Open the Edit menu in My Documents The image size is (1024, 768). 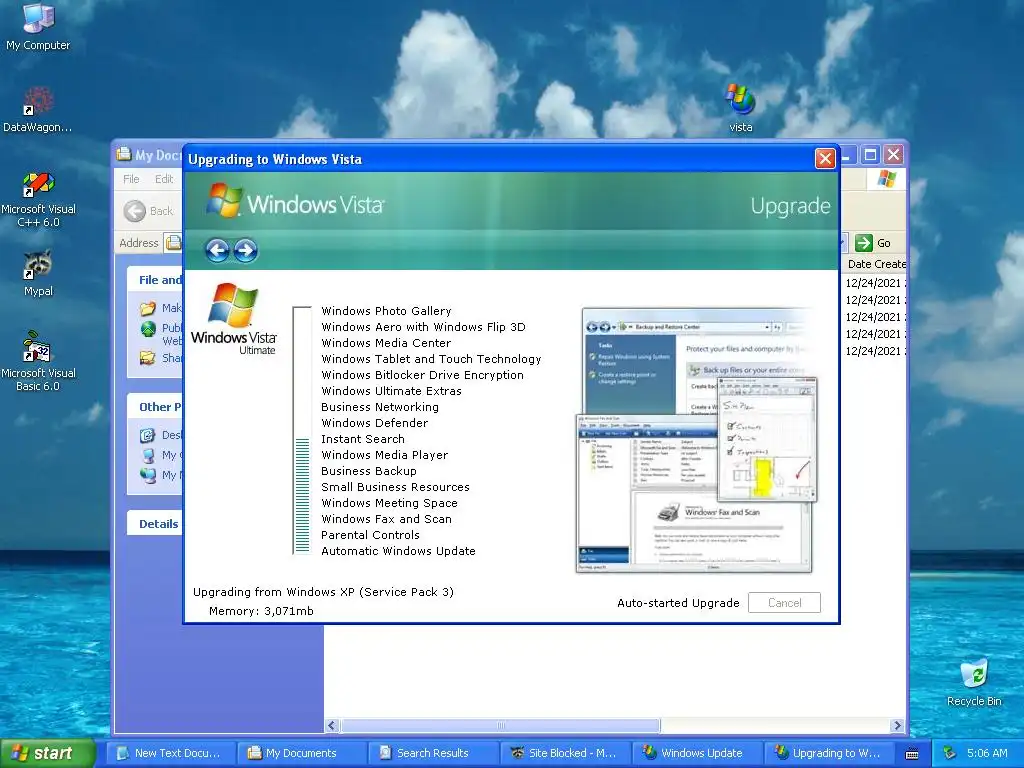(164, 179)
